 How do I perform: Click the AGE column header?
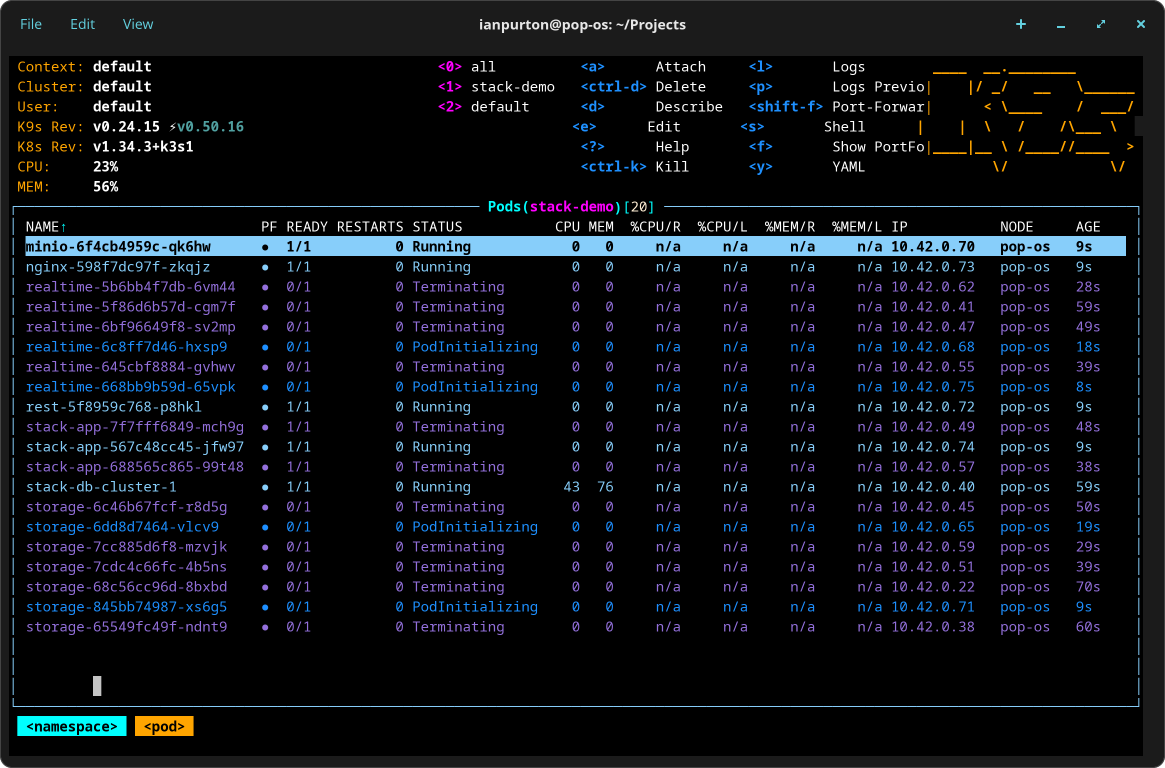click(x=1088, y=227)
